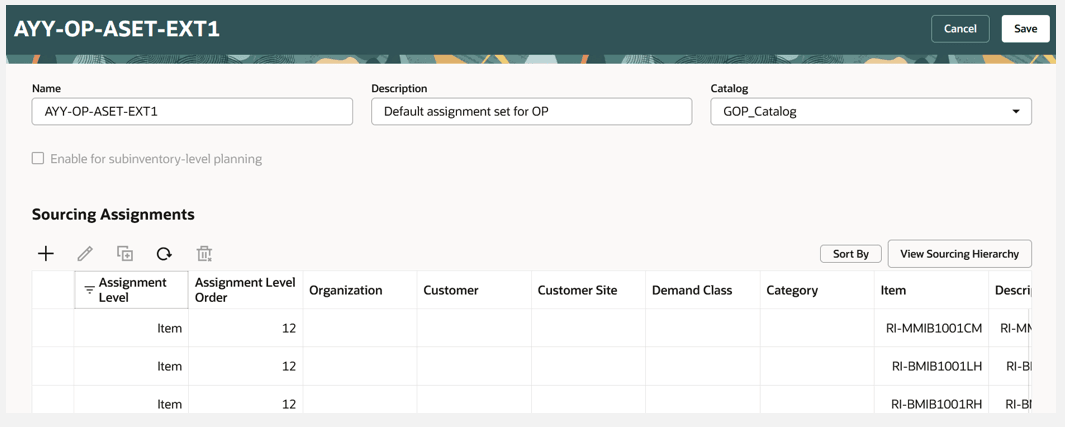Cancel editing the assignment set
Image resolution: width=1065 pixels, height=427 pixels.
coord(960,29)
